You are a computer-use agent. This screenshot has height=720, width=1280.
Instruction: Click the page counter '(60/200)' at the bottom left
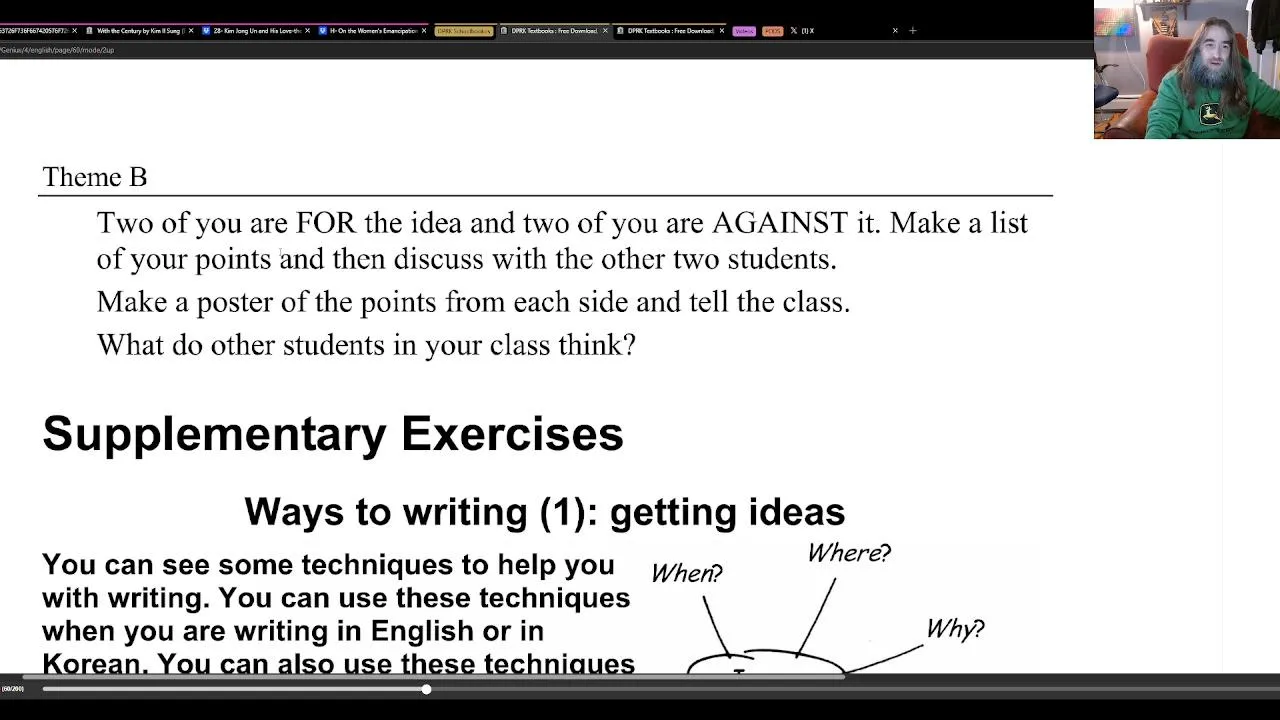pyautogui.click(x=12, y=689)
